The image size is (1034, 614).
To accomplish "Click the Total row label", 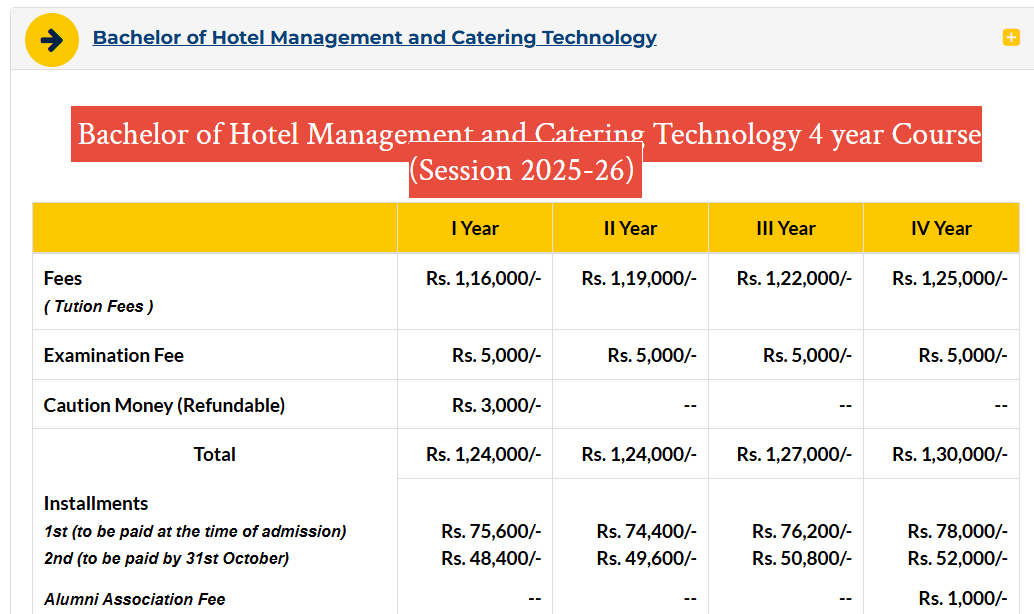I will tap(214, 454).
